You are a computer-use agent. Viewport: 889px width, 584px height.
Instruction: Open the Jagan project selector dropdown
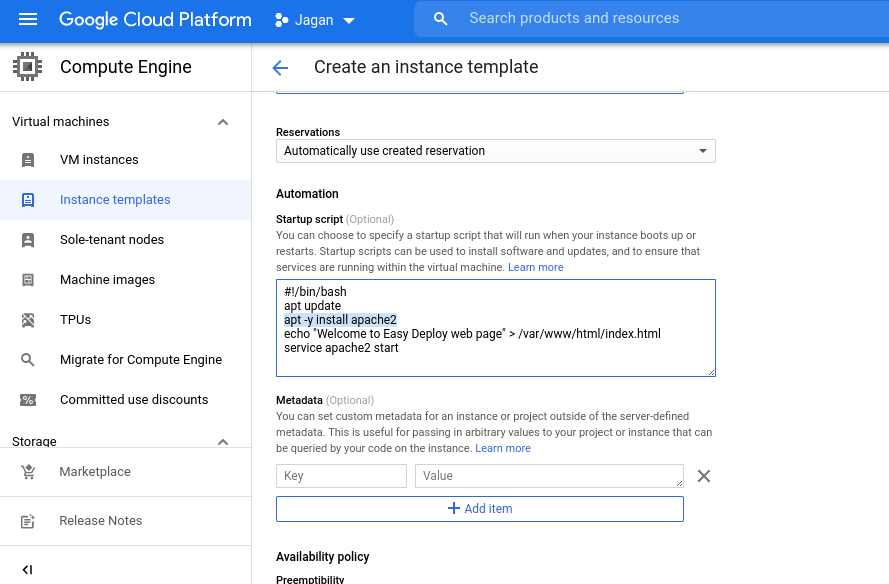pyautogui.click(x=315, y=20)
